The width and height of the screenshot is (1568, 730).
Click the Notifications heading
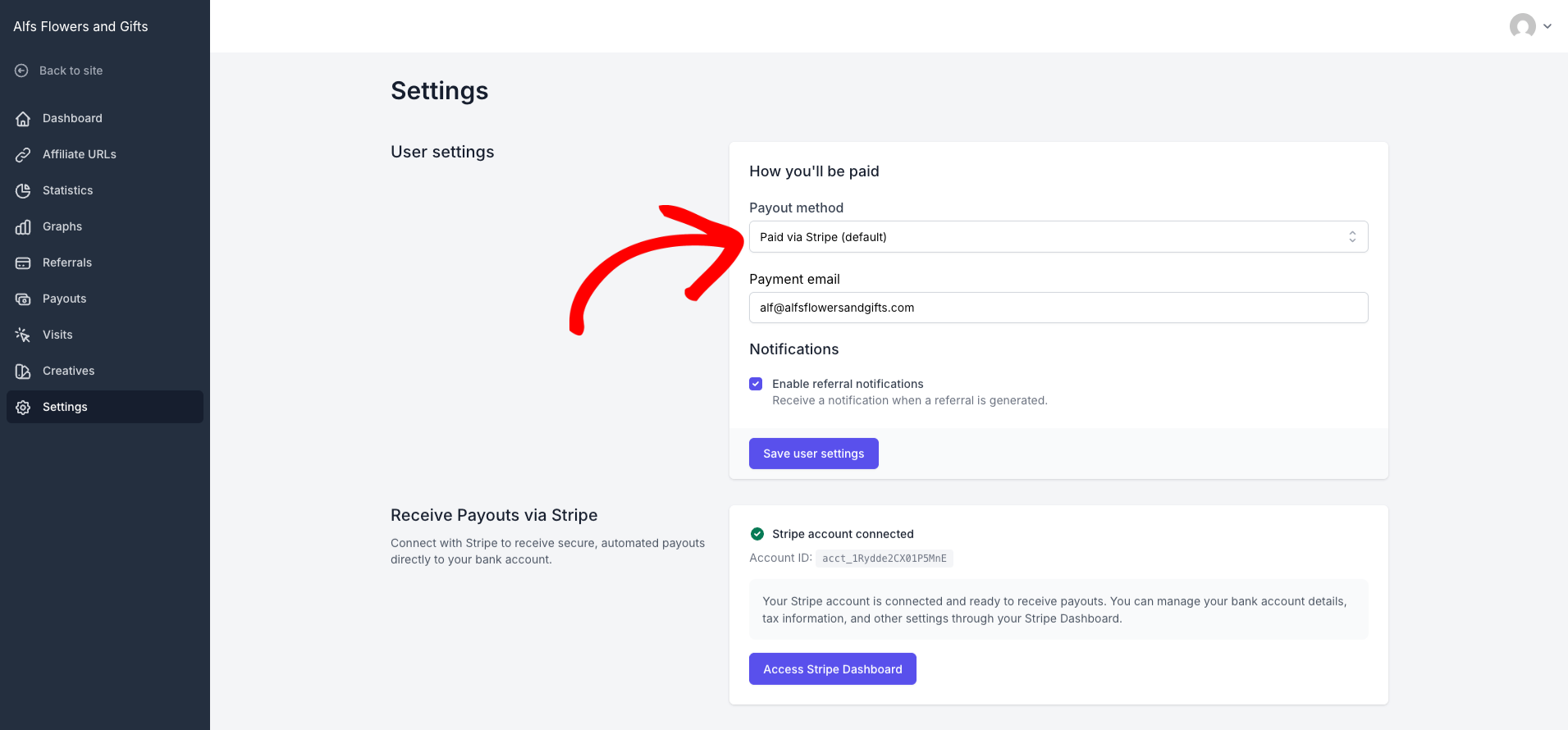pos(793,349)
